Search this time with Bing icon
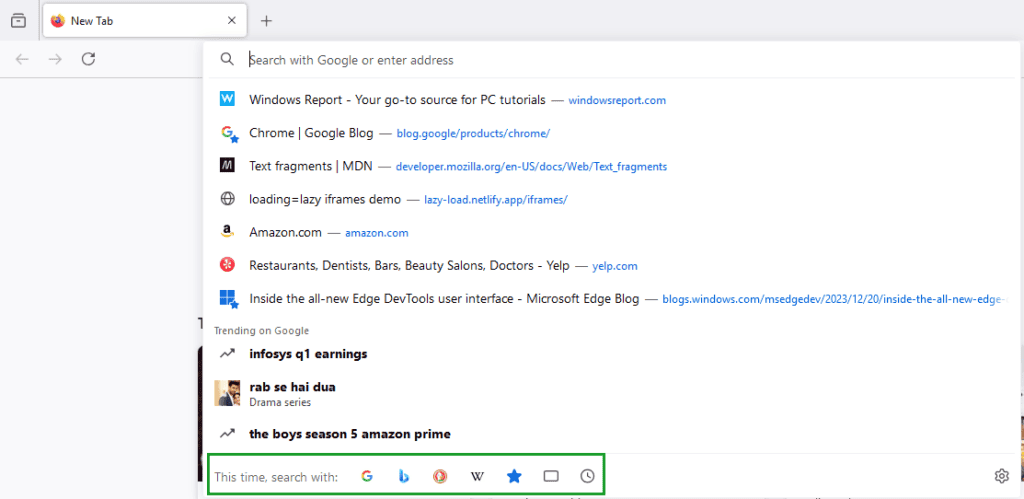1024x499 pixels. (x=404, y=476)
